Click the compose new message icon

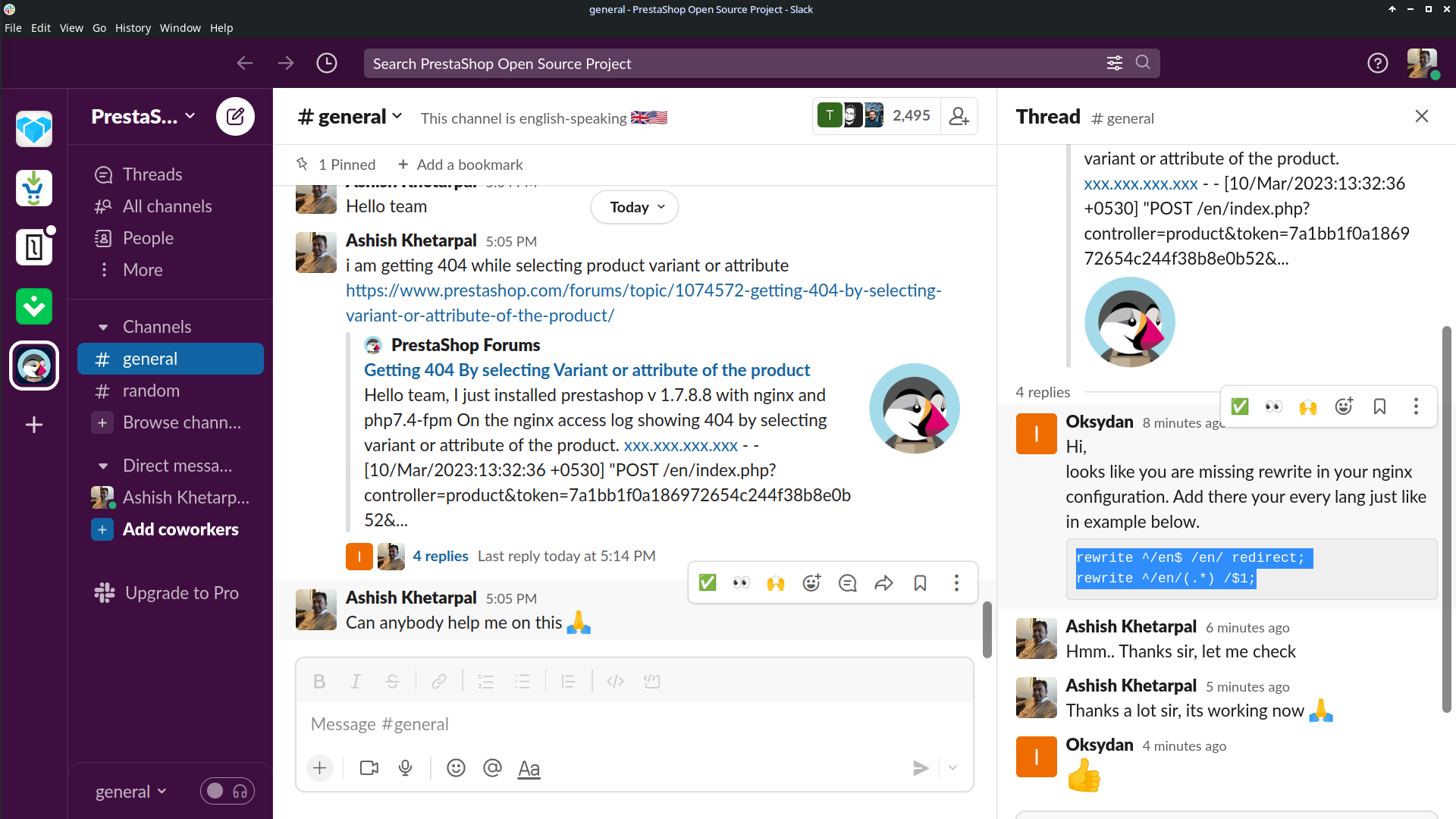[x=235, y=117]
